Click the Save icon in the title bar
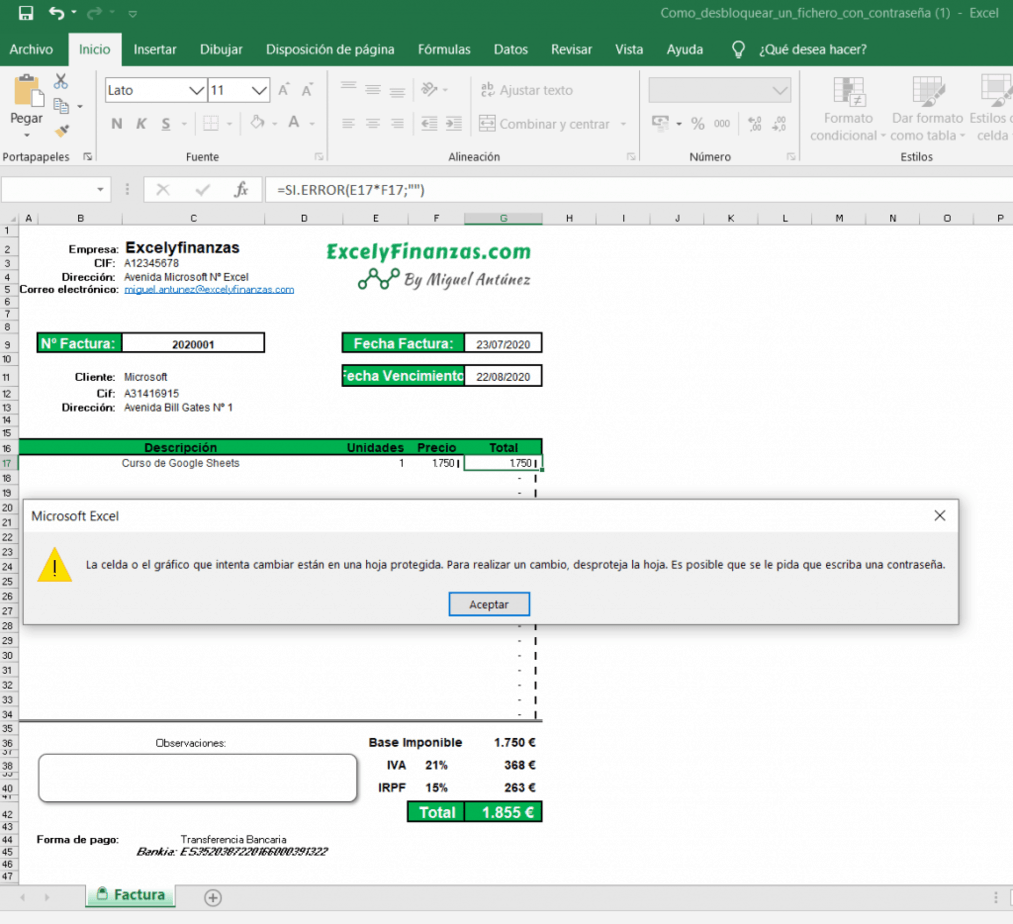Viewport: 1013px width, 924px height. 26,13
